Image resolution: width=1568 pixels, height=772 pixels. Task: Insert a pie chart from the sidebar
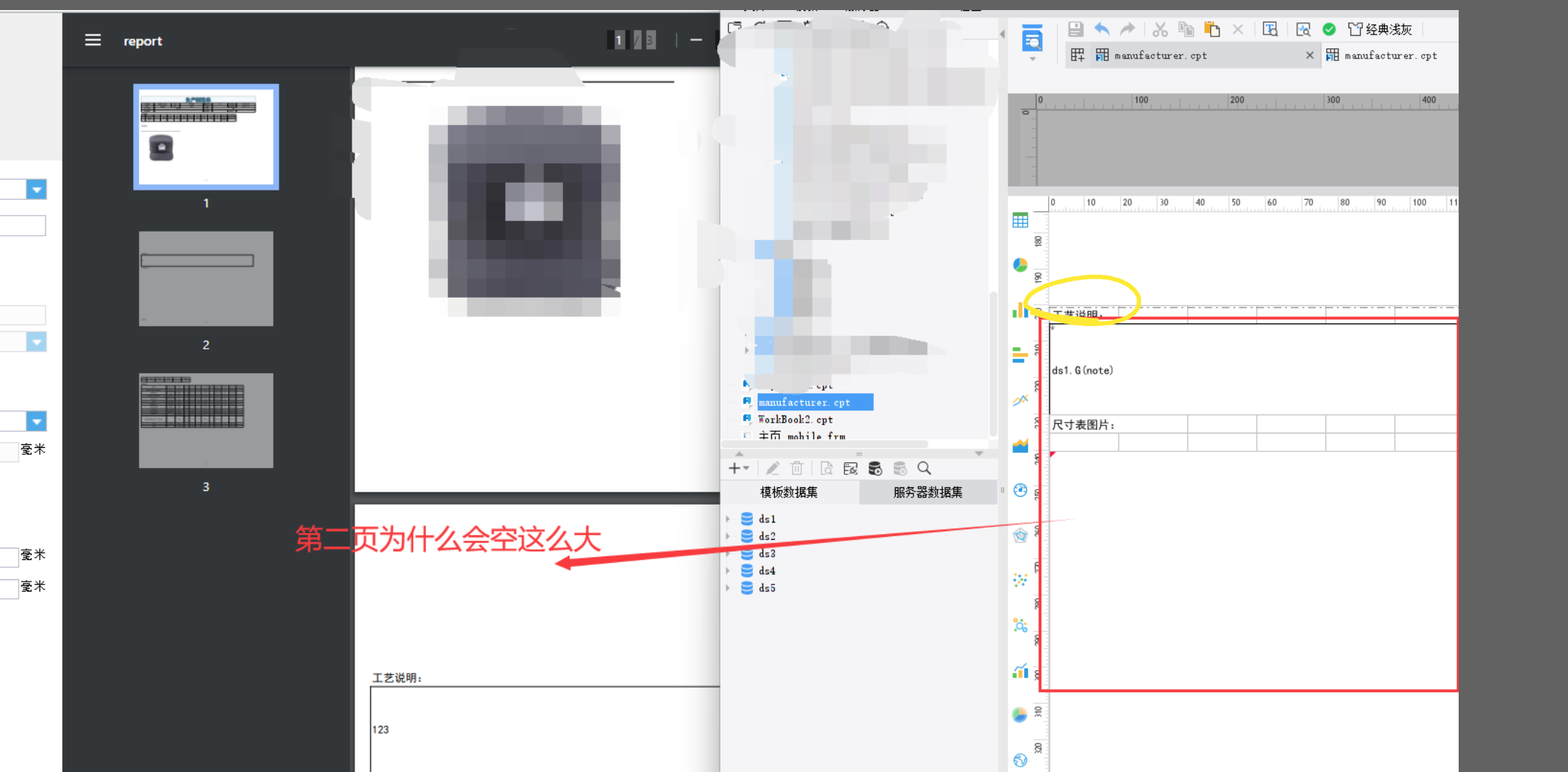pos(1020,265)
